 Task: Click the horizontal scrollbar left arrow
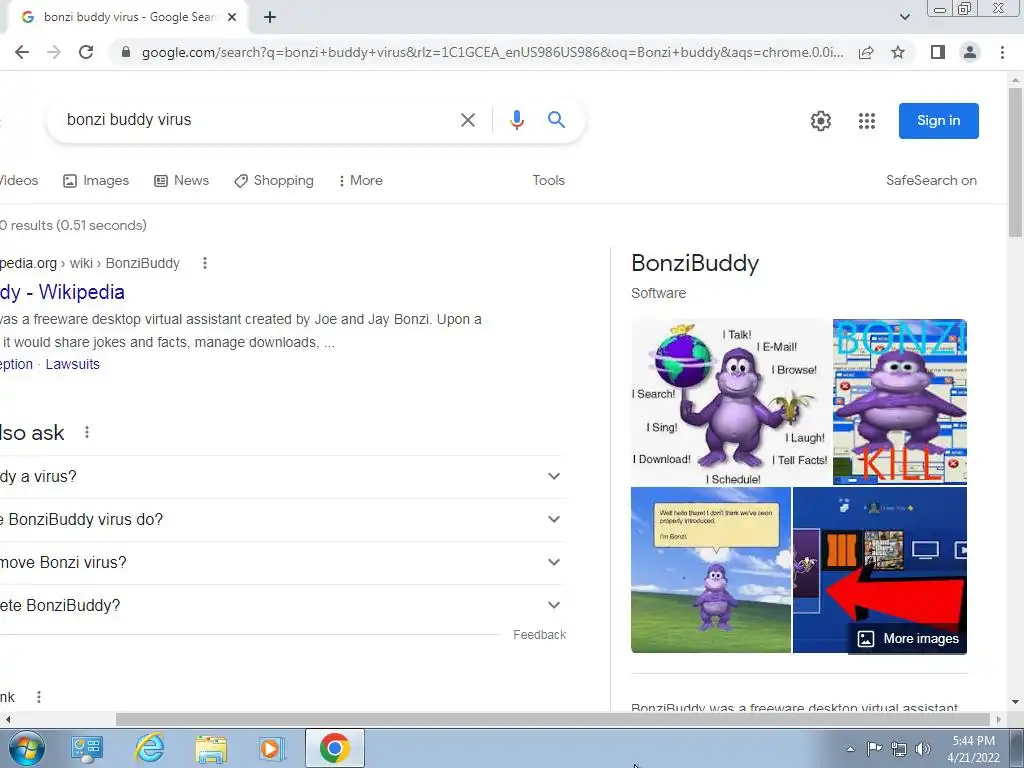(7, 719)
